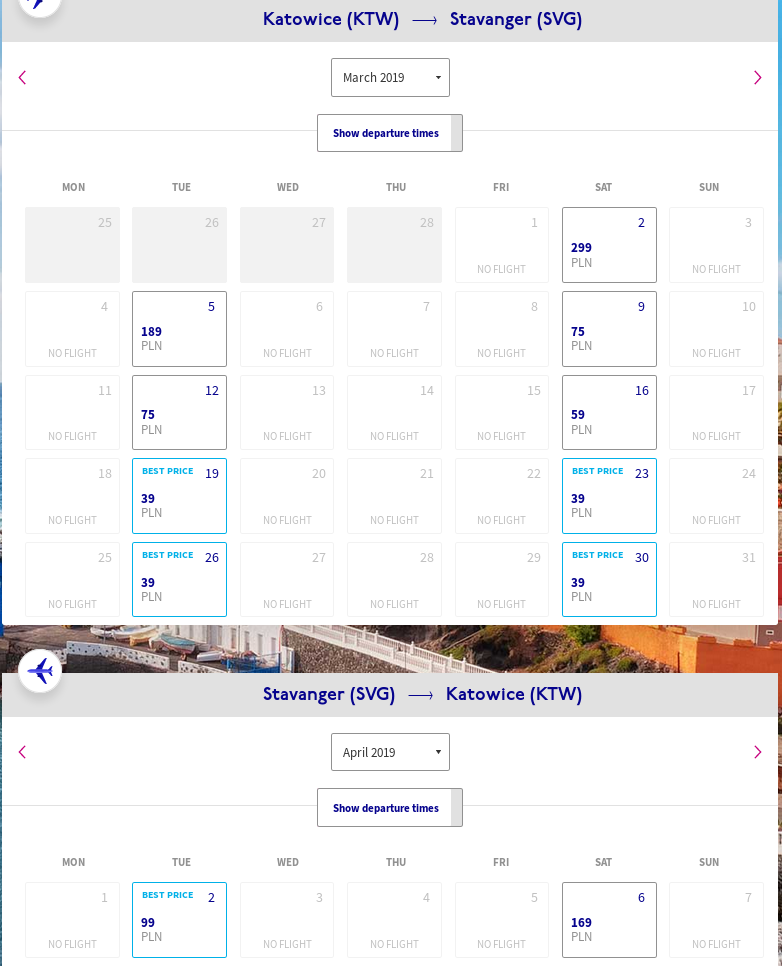Open the April 2019 month dropdown

pos(390,752)
